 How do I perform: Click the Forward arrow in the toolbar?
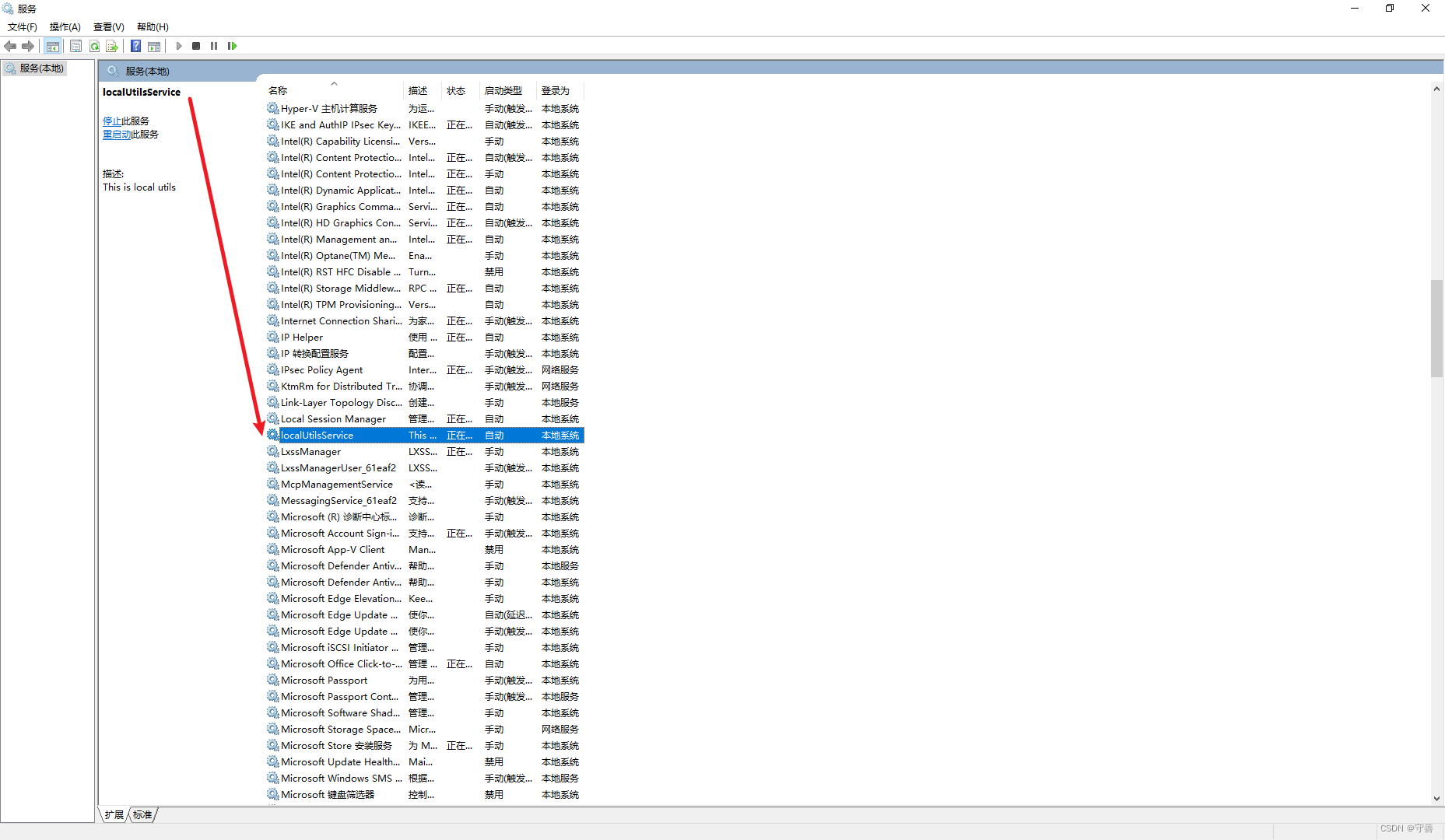[x=28, y=46]
